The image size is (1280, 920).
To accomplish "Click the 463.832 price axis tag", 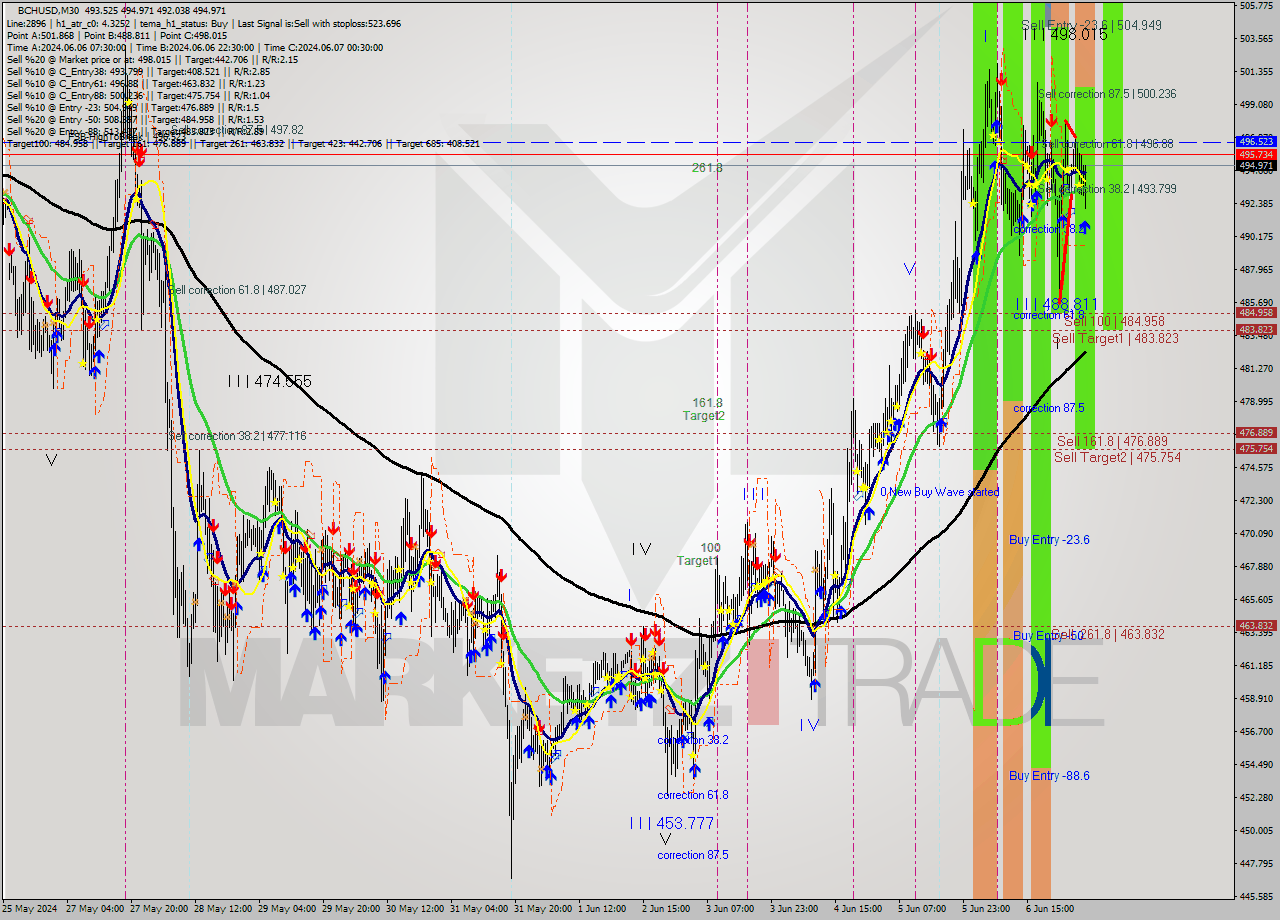I will pyautogui.click(x=1256, y=626).
